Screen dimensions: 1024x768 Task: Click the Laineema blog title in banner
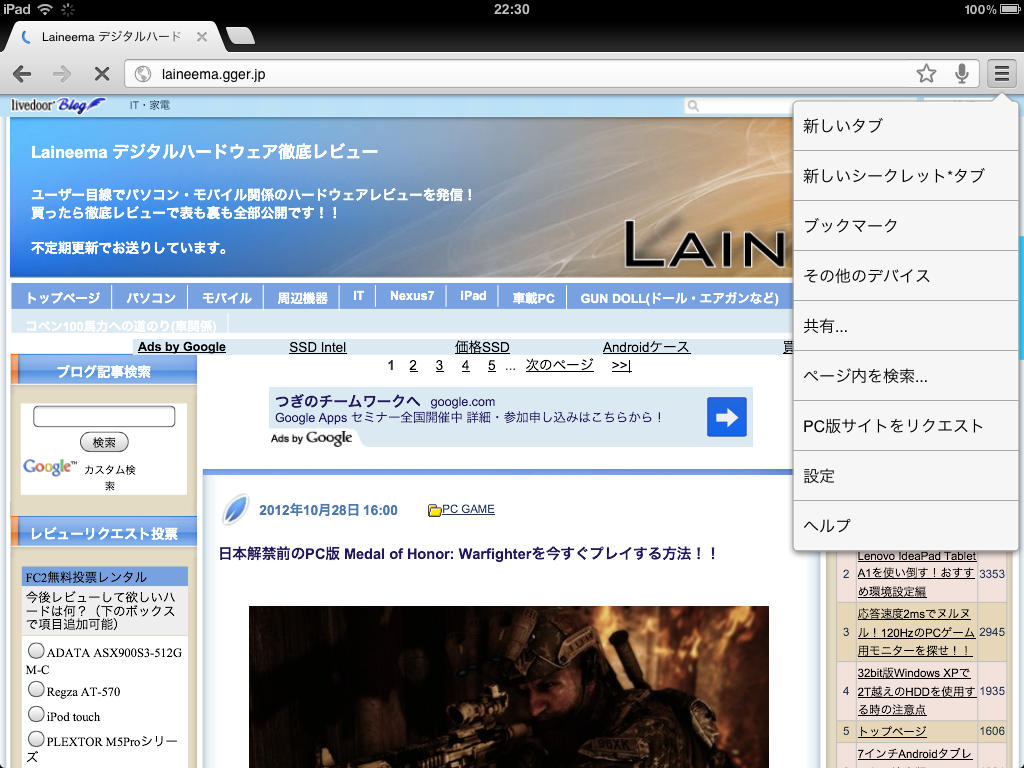pyautogui.click(x=204, y=152)
